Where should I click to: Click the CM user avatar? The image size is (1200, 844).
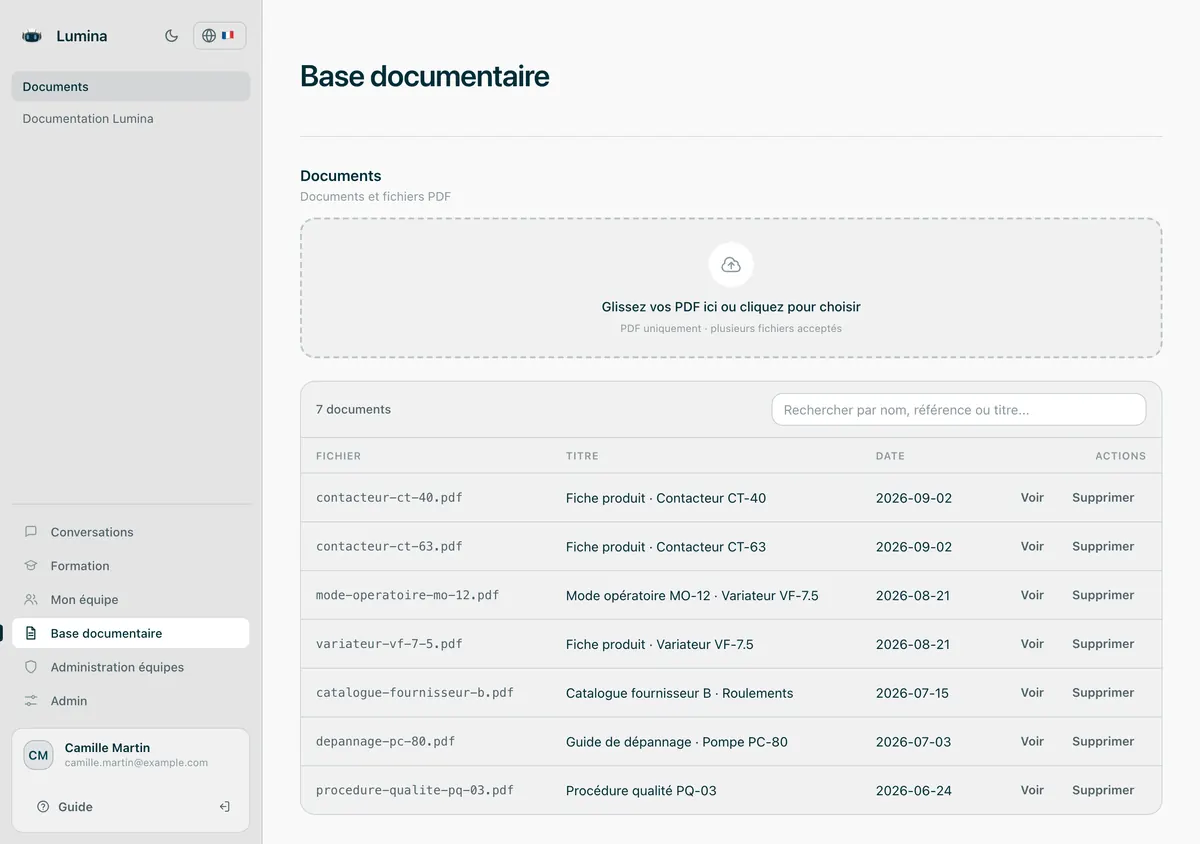click(39, 755)
